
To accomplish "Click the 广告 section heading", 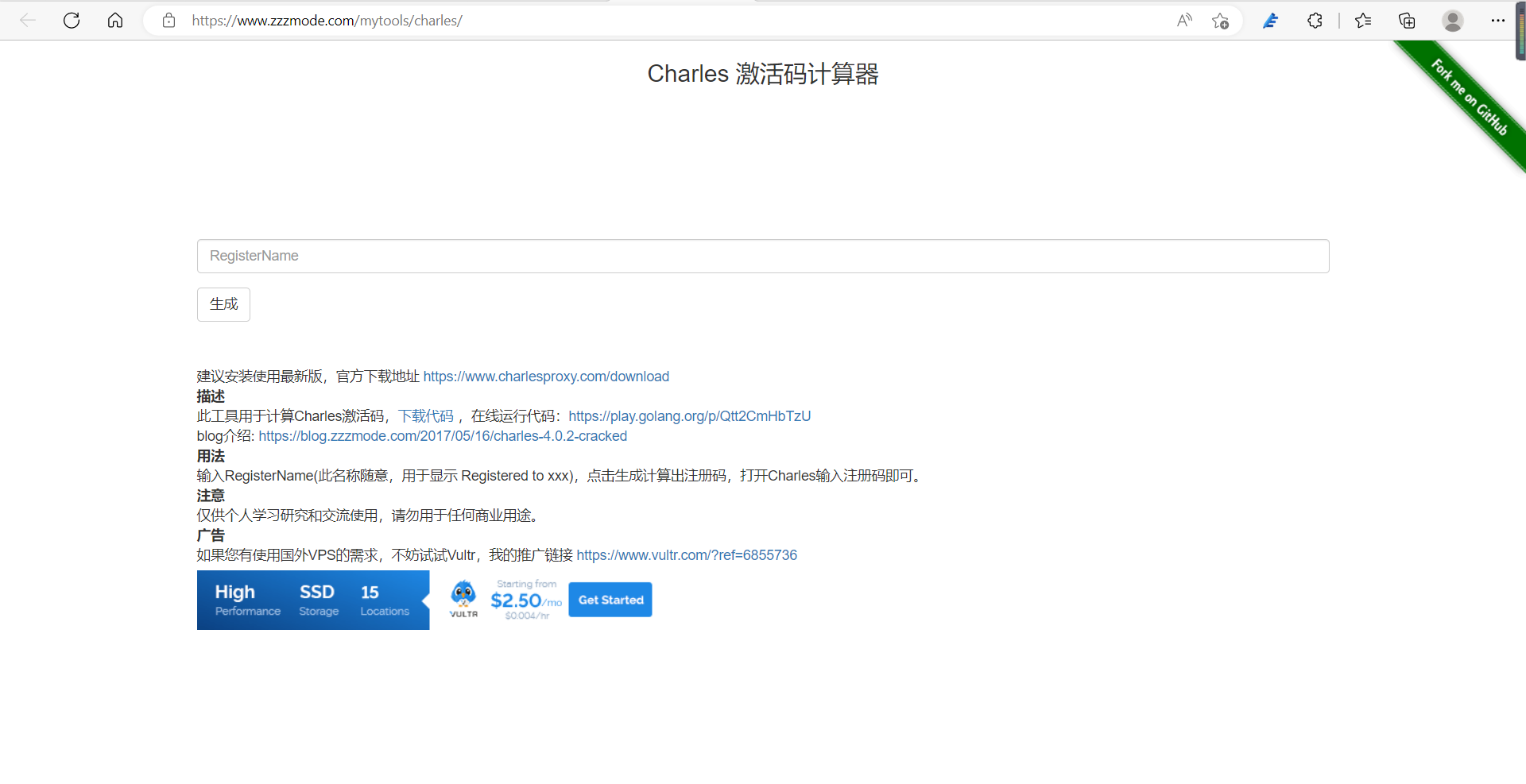I will [211, 535].
